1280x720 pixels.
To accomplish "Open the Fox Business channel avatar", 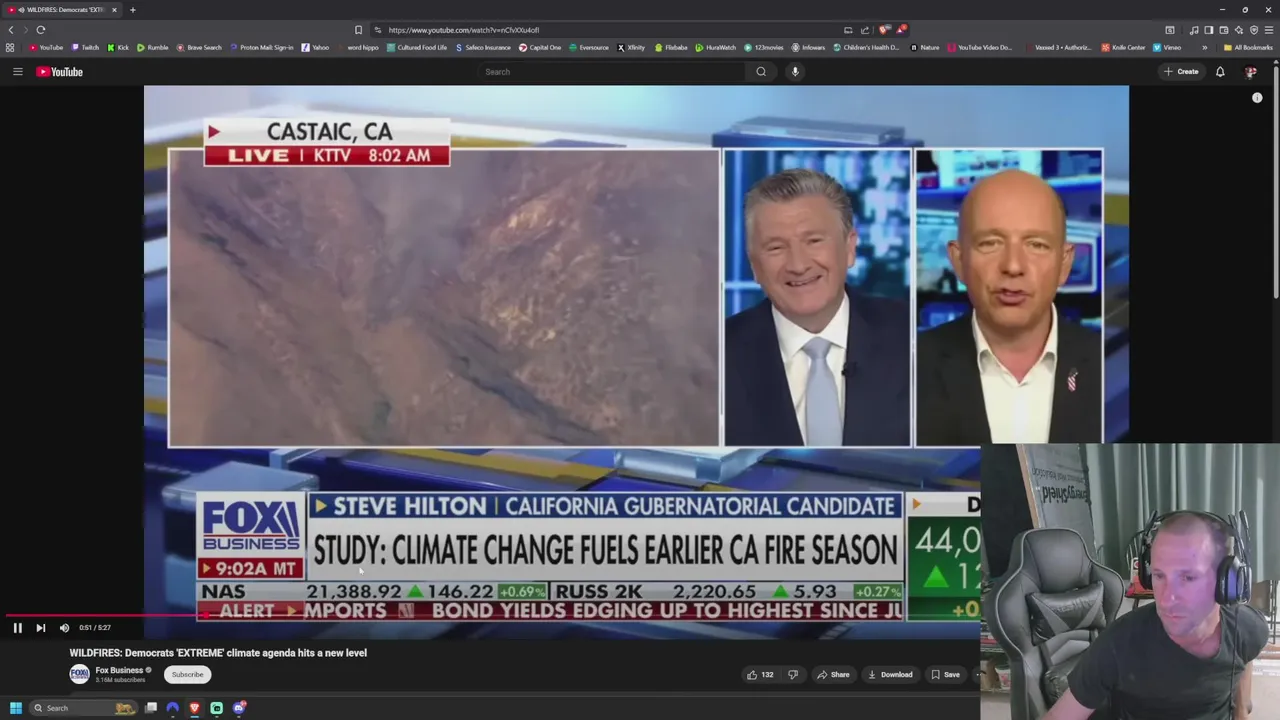I will pyautogui.click(x=79, y=674).
